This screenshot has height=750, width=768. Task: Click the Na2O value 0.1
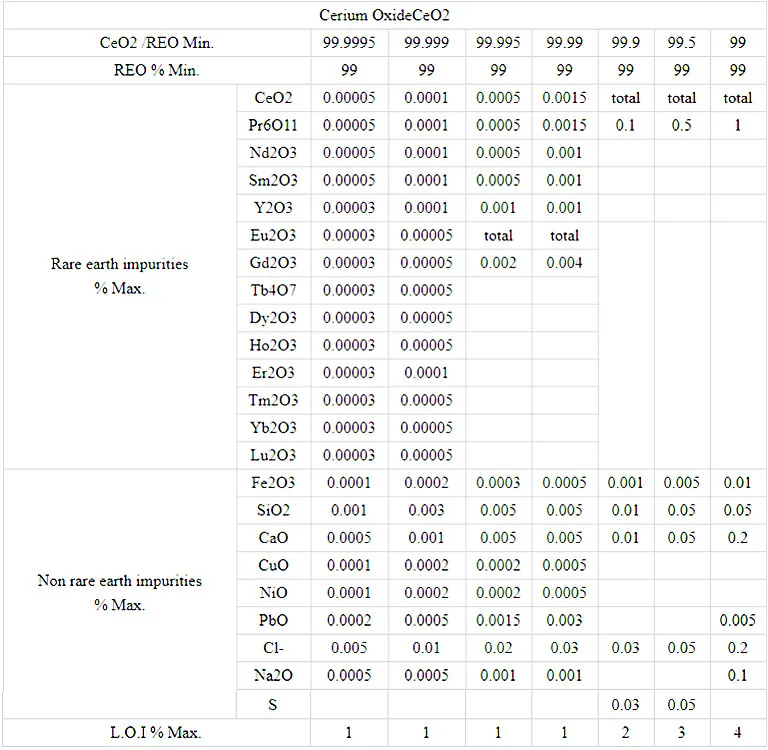pyautogui.click(x=737, y=675)
